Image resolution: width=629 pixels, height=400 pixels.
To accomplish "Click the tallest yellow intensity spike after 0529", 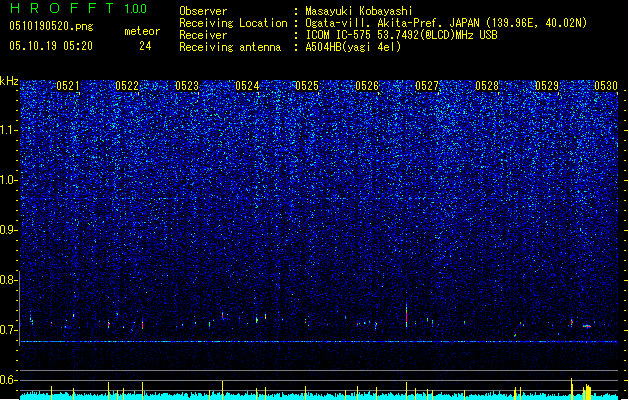I will (572, 388).
